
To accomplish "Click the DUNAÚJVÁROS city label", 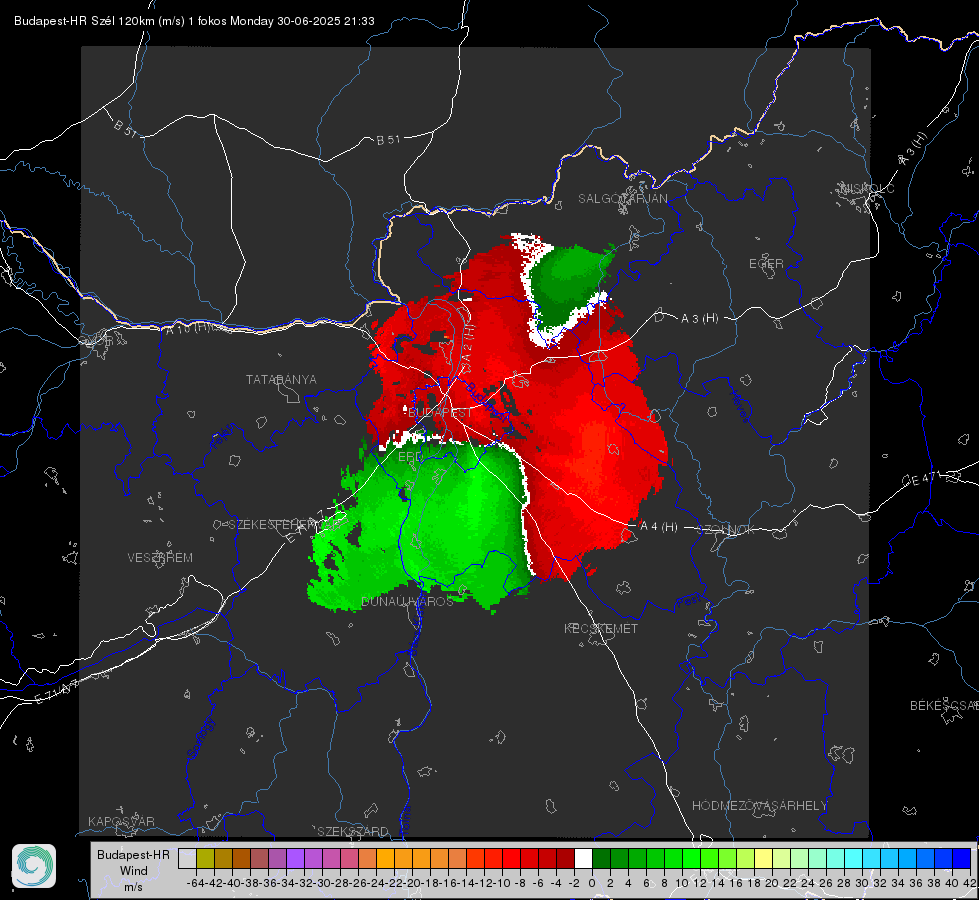I will click(x=407, y=601).
